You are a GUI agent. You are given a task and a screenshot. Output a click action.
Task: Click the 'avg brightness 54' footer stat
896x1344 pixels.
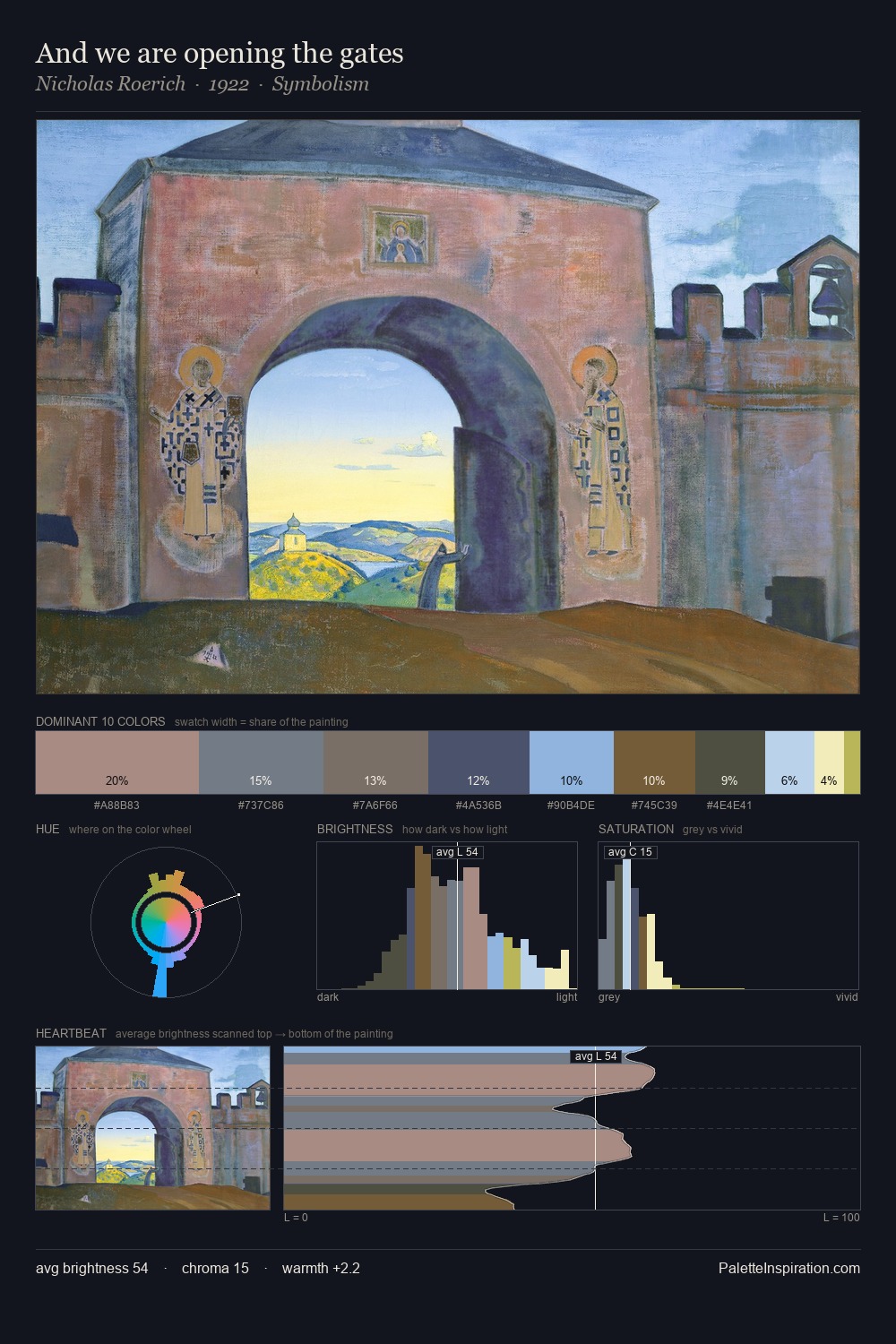92,1269
